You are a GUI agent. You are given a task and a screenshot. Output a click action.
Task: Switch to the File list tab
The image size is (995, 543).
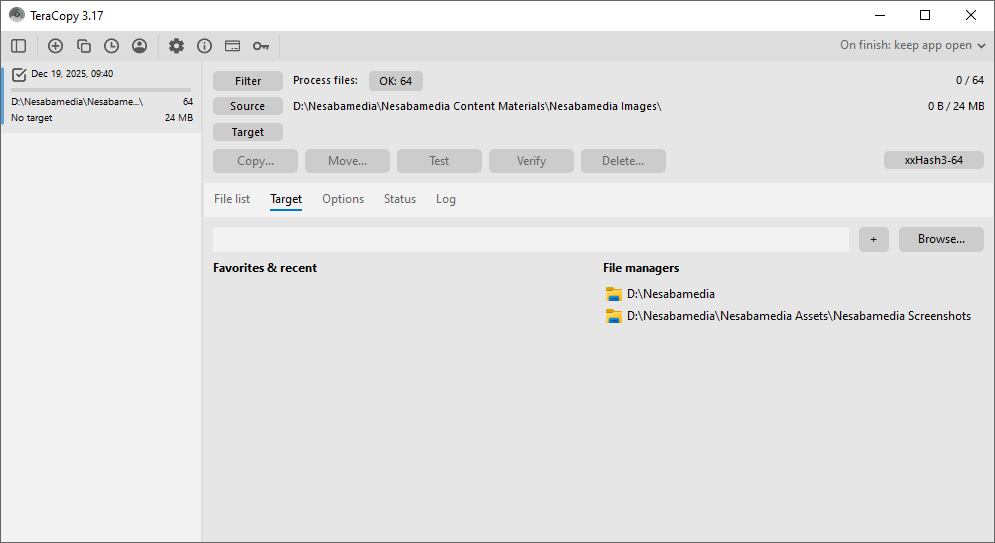tap(232, 199)
